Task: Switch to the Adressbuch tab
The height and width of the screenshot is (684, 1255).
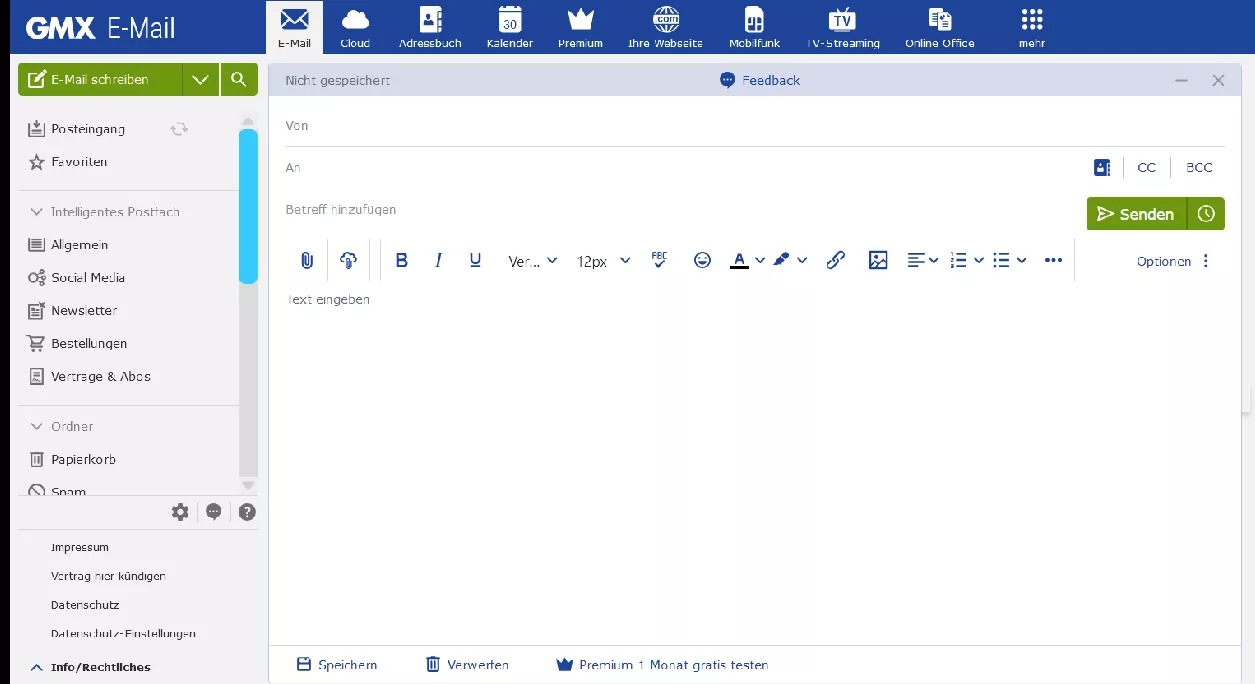Action: 430,27
